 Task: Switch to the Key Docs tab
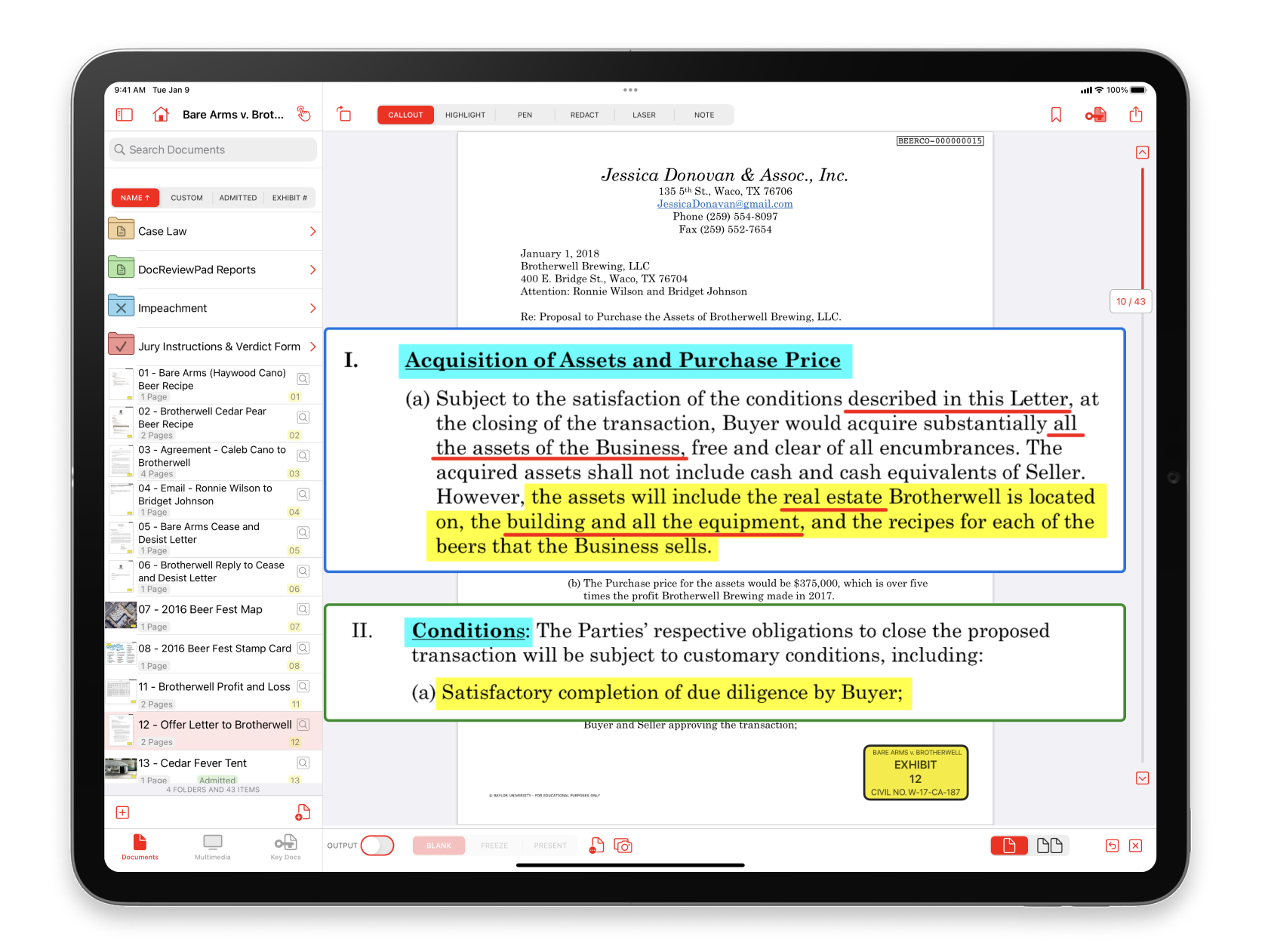pyautogui.click(x=285, y=847)
